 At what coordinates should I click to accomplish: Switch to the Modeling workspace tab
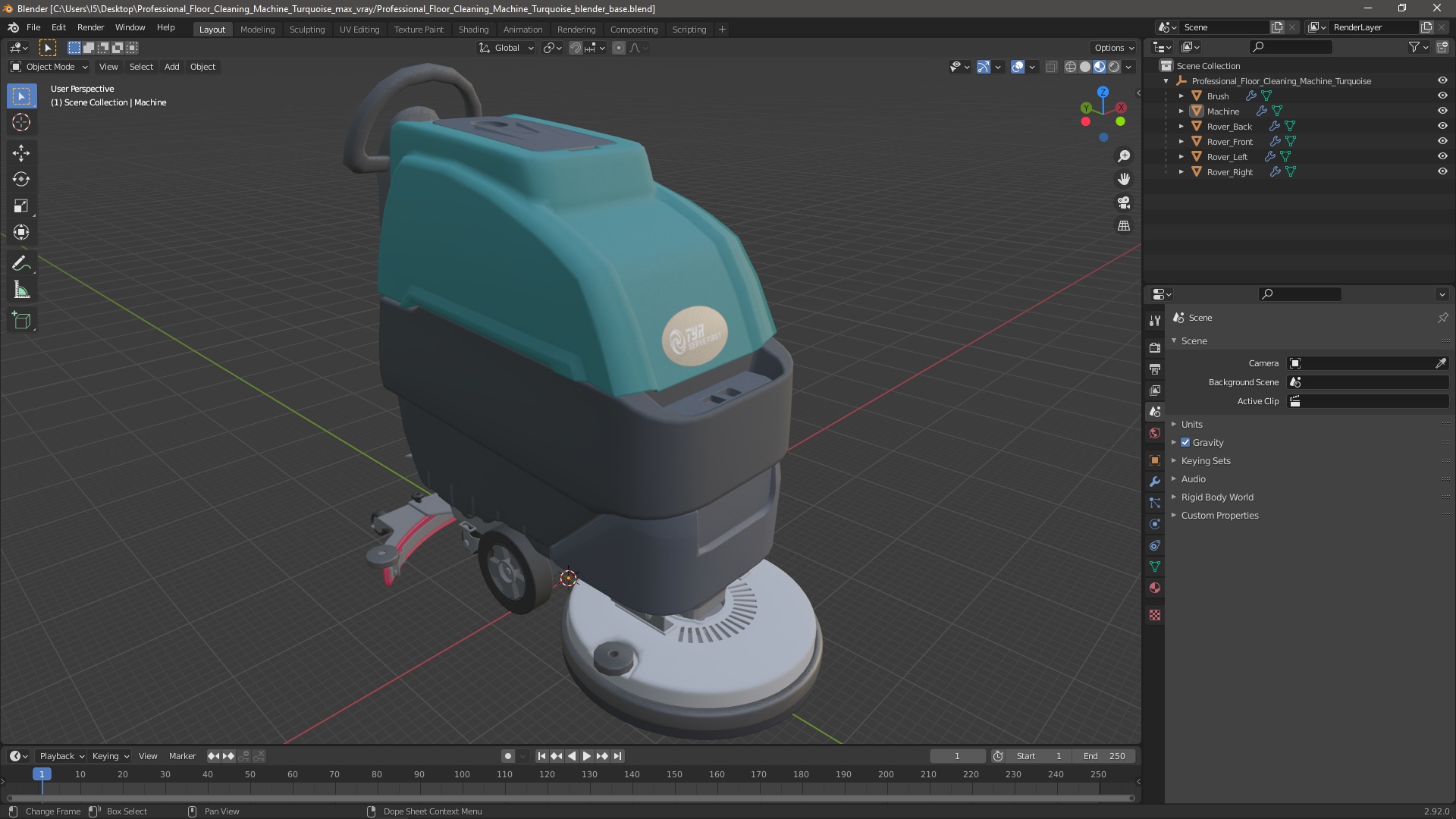(x=257, y=30)
